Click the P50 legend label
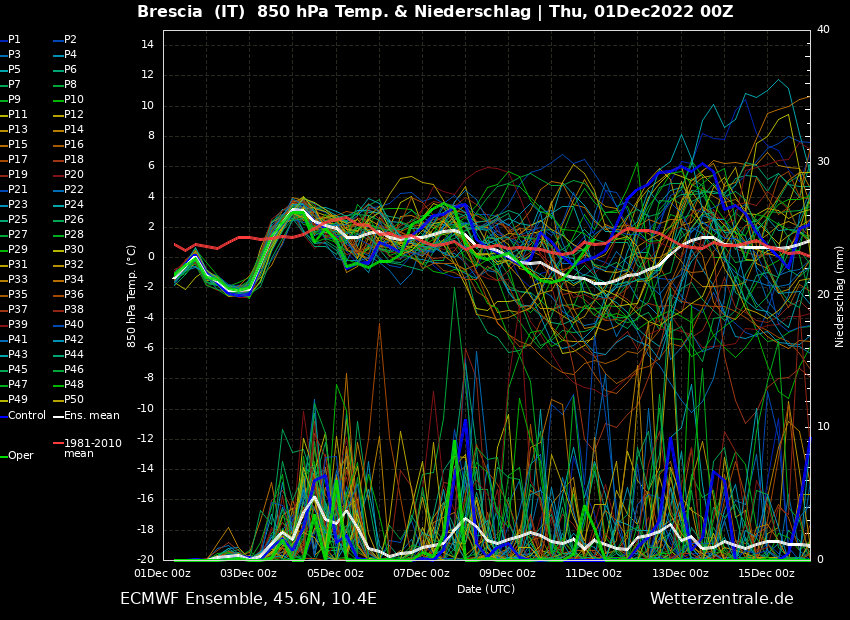Screen dimensions: 850x620 coord(74,400)
